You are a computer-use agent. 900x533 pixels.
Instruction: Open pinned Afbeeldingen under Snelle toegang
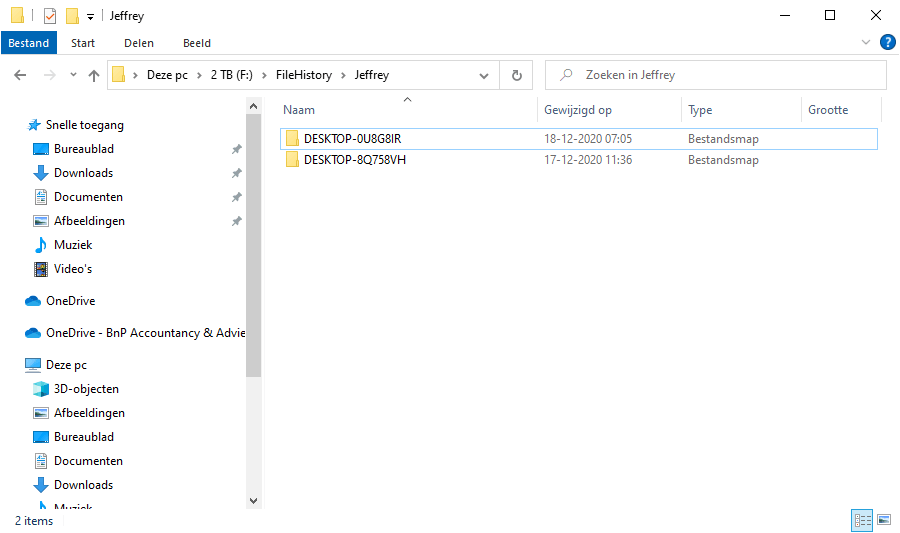(x=89, y=221)
